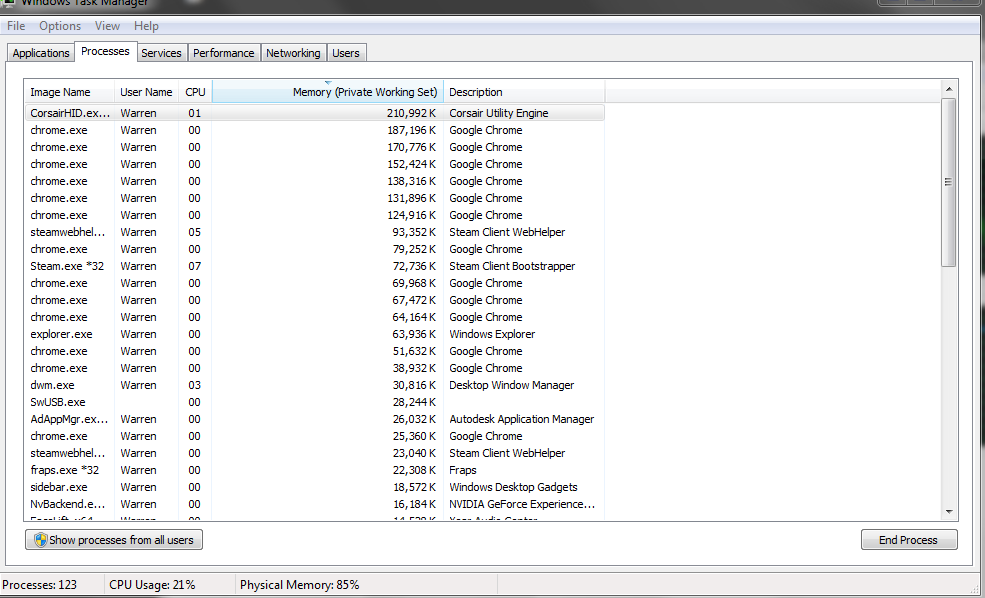985x598 pixels.
Task: Click the Autodesk Application Manager description
Action: (521, 418)
